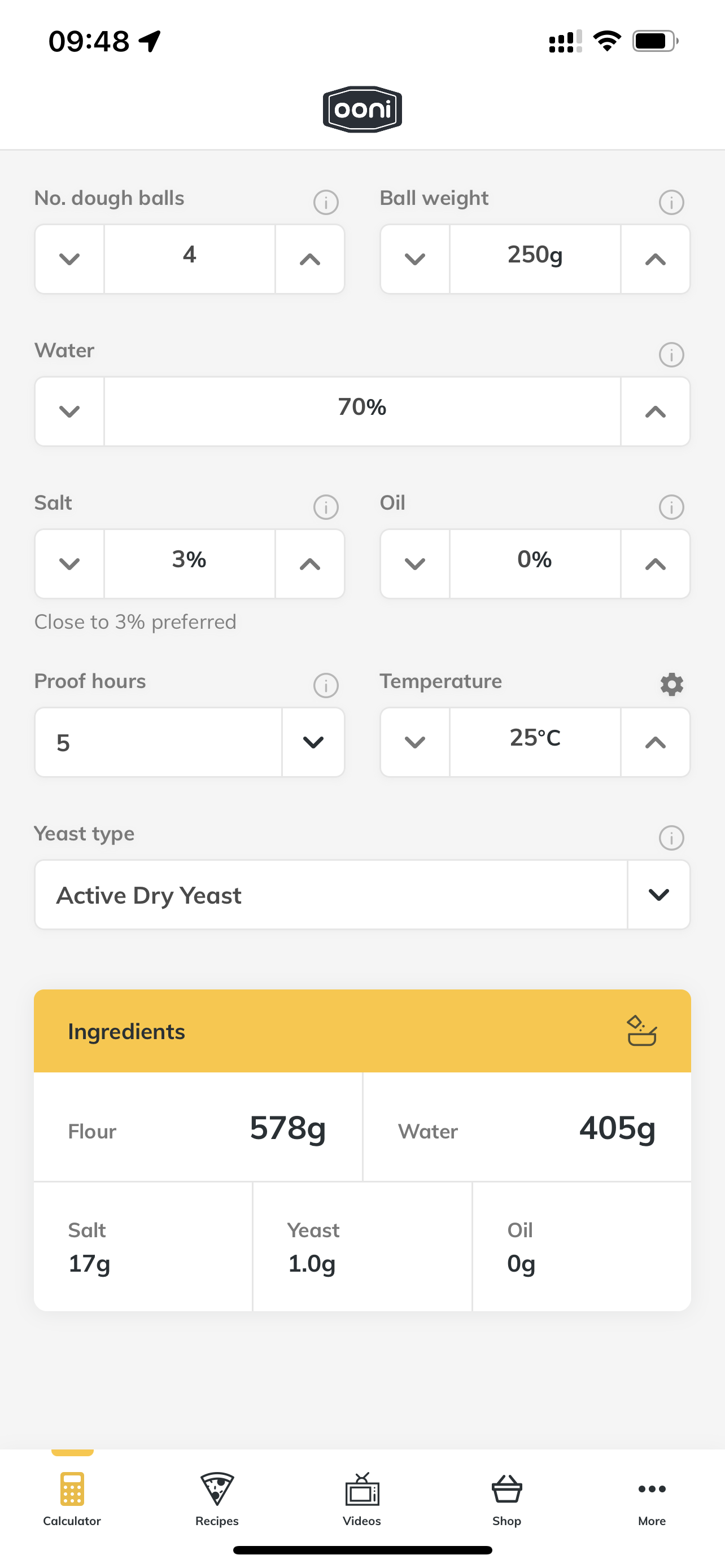Expand the Proof hours dropdown
The image size is (725, 1568).
[x=313, y=742]
